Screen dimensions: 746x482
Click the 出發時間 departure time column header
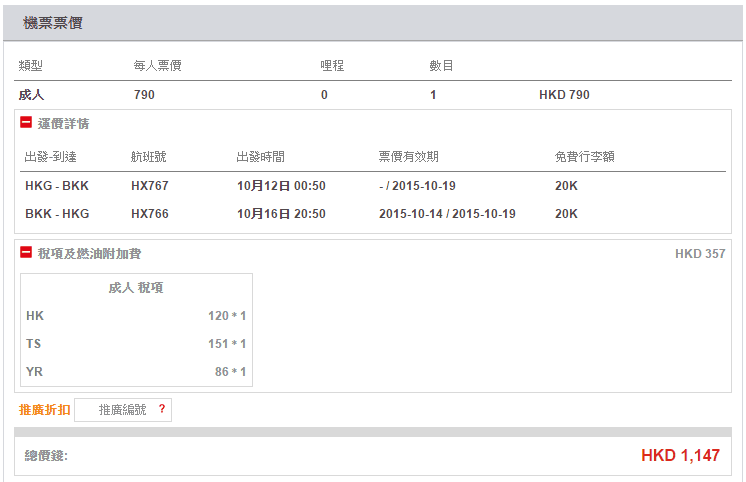click(260, 157)
